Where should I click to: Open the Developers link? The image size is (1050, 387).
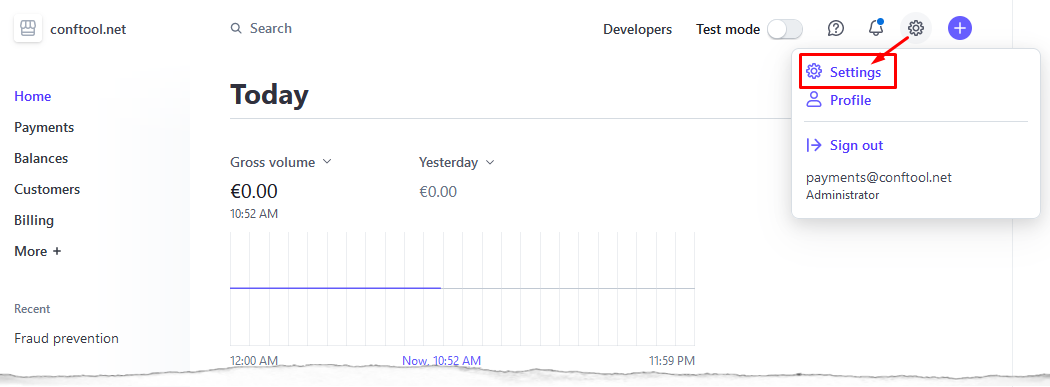coord(638,29)
